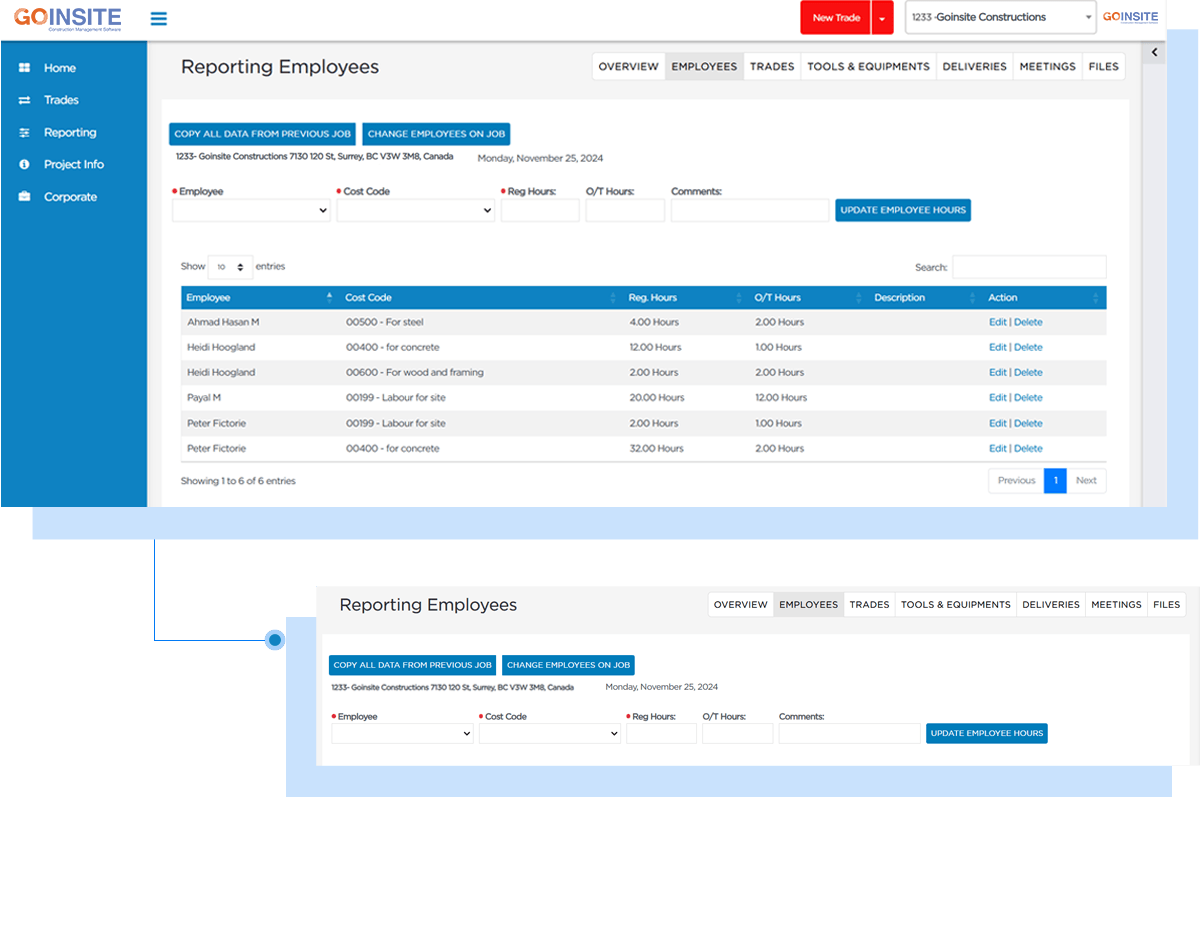Click the Project Info icon in sidebar
1200x926 pixels.
[24, 165]
